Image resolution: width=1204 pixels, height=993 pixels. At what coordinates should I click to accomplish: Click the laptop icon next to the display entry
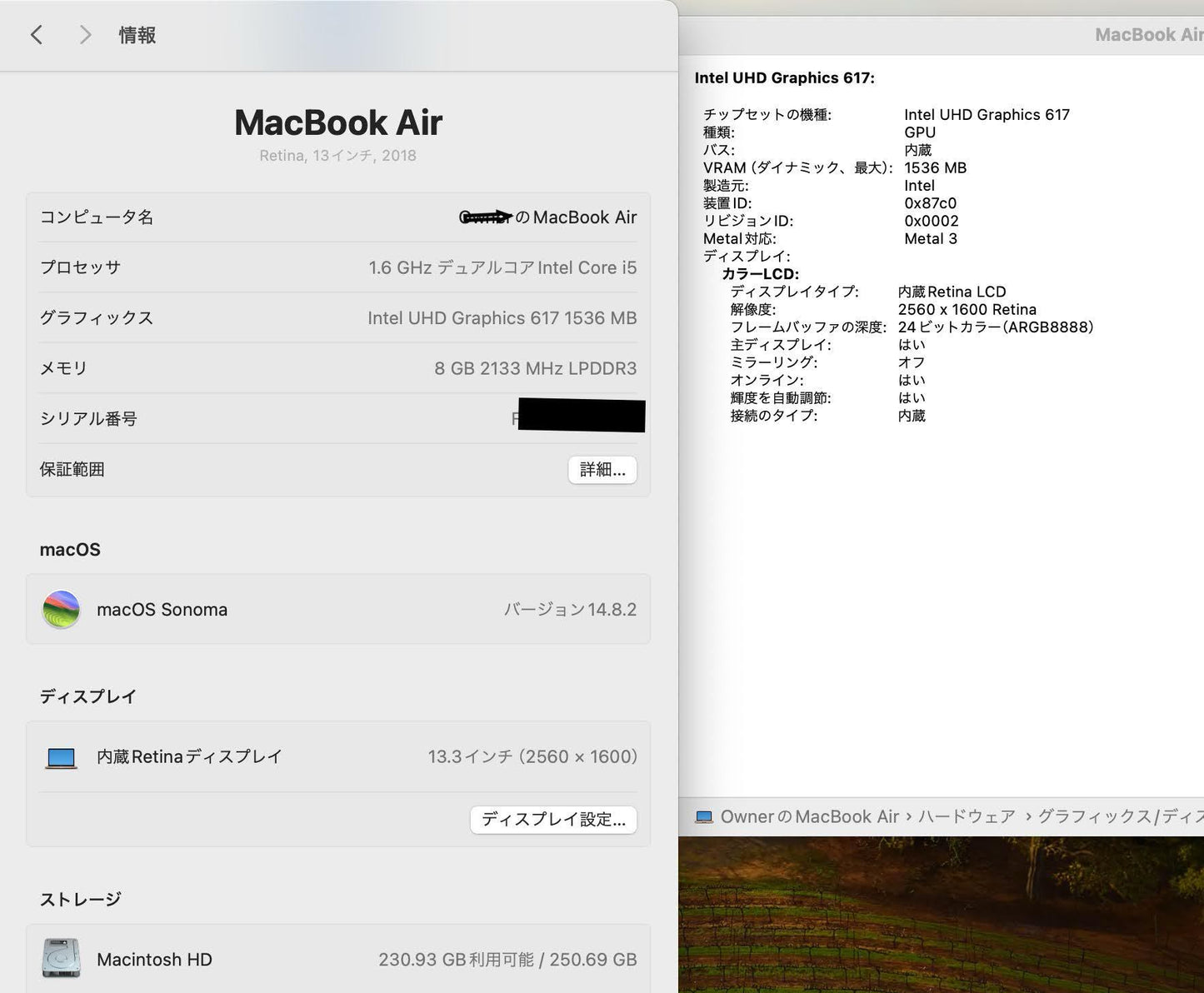pyautogui.click(x=61, y=756)
